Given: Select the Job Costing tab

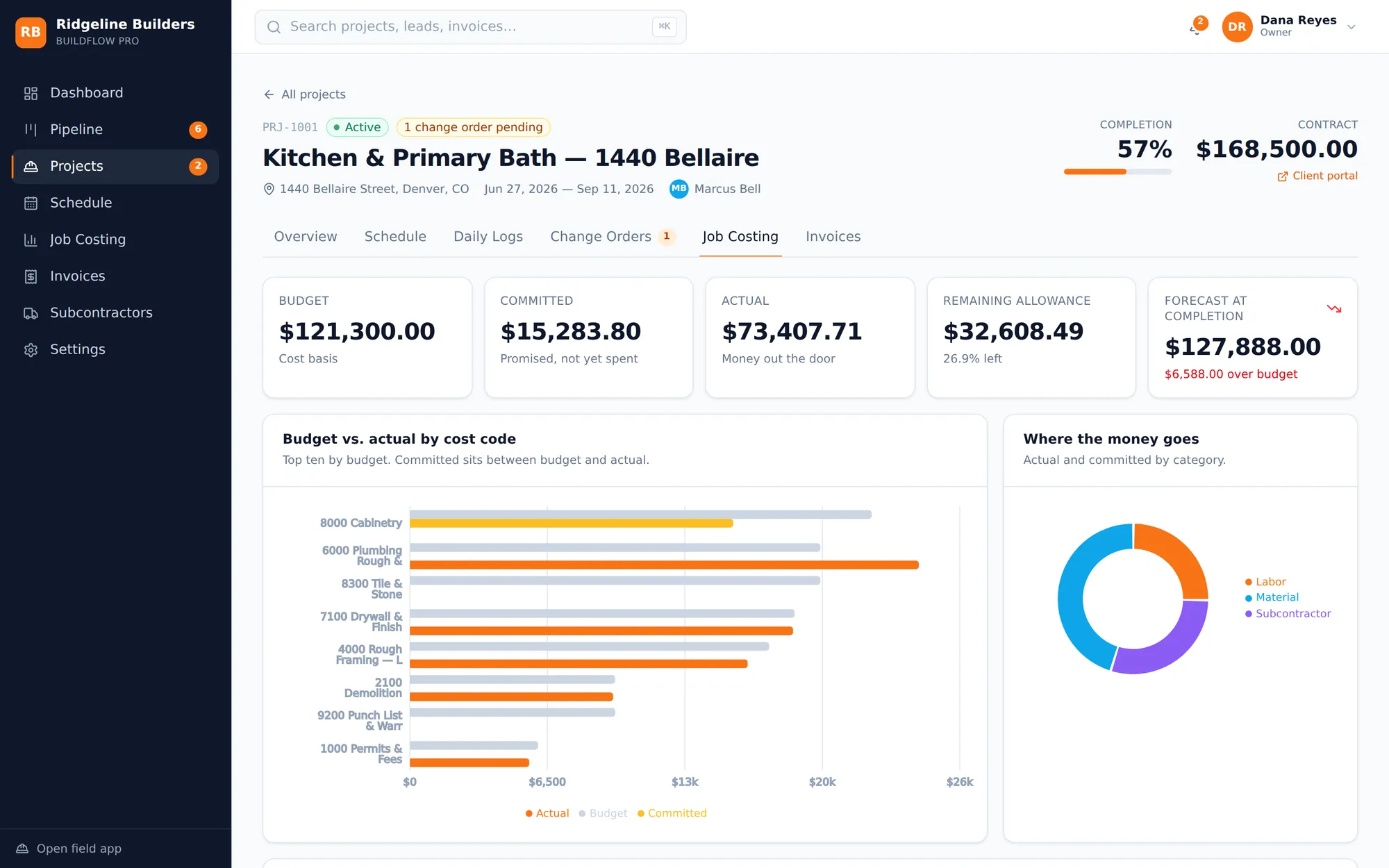Looking at the screenshot, I should point(740,237).
